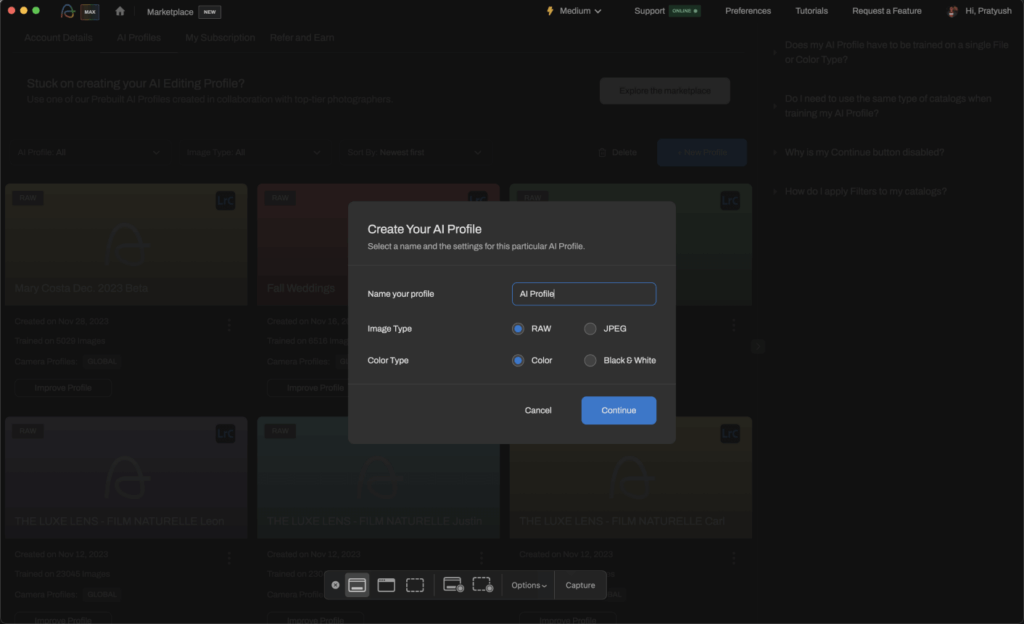This screenshot has width=1024, height=624.
Task: Select the Record Selected Portion icon
Action: pos(484,585)
